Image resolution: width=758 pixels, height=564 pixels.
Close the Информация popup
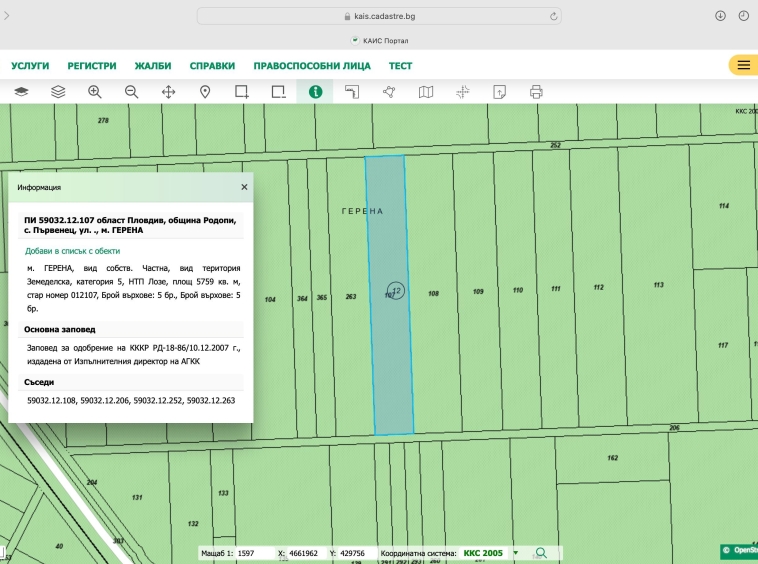(x=244, y=187)
